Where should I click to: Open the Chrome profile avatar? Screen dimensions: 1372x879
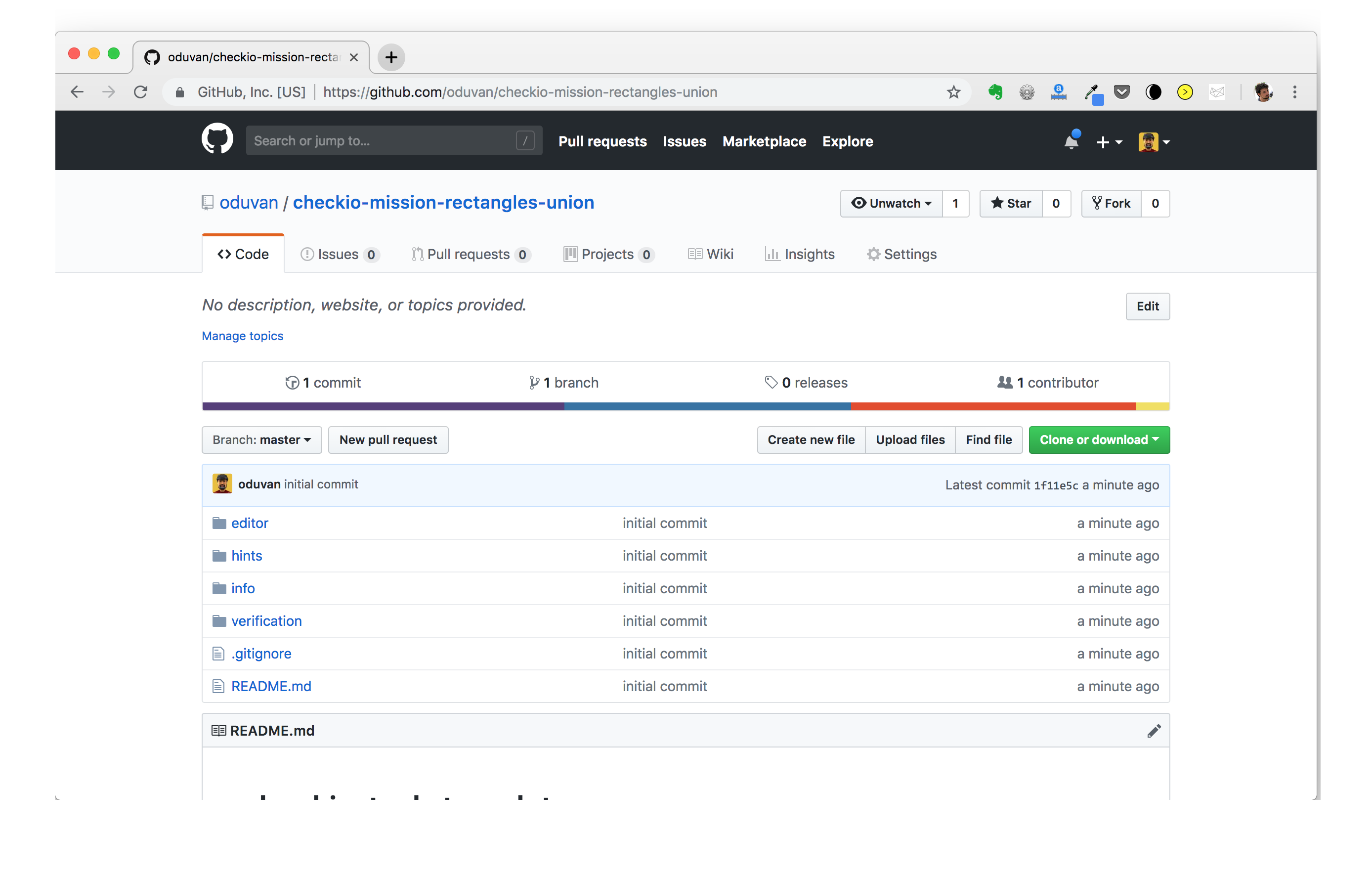[x=1263, y=92]
